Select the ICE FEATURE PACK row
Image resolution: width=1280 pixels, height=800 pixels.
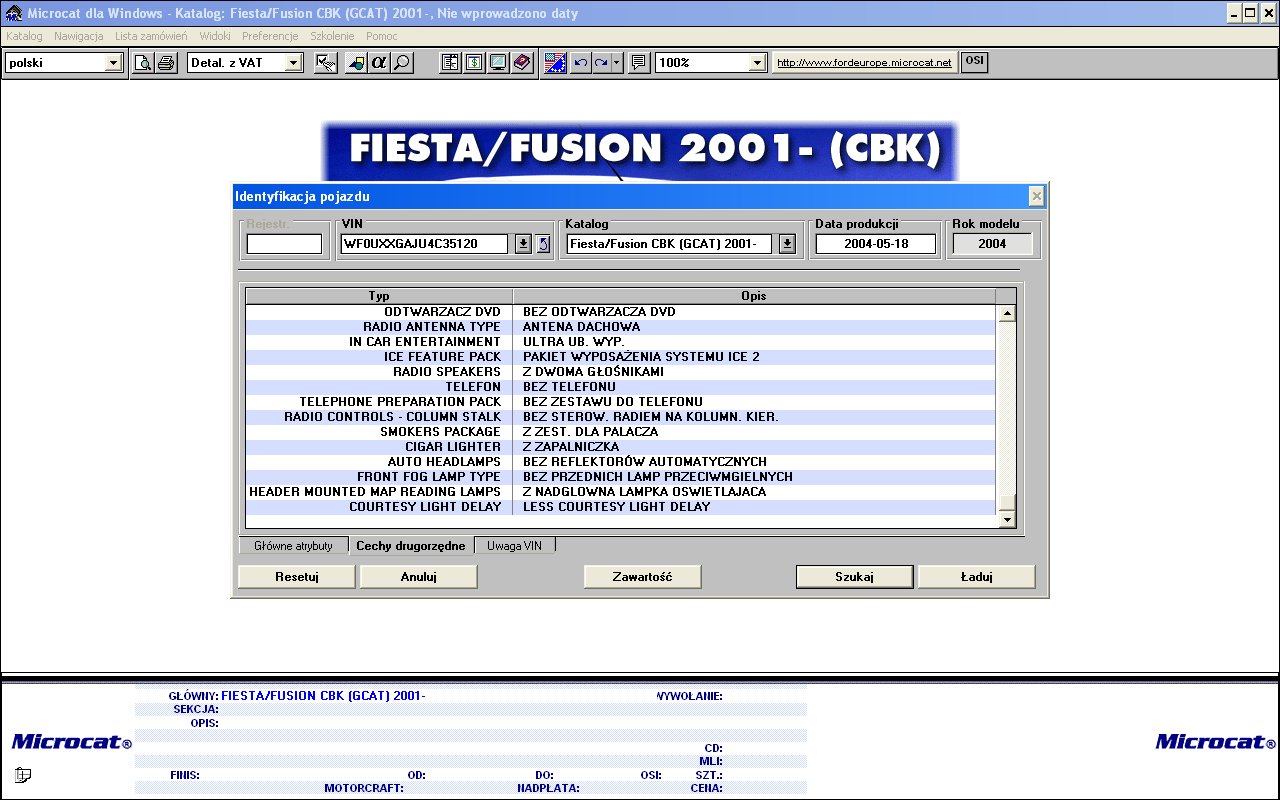tap(621, 357)
